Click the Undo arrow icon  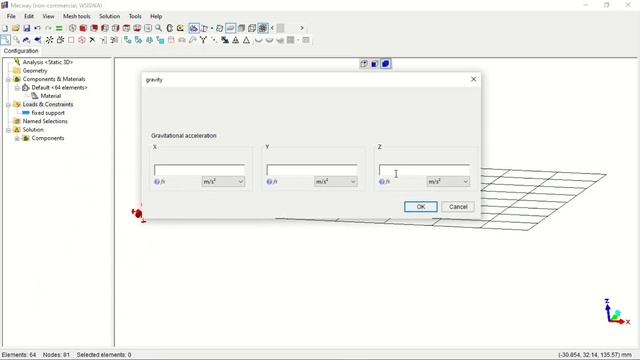pos(37,28)
